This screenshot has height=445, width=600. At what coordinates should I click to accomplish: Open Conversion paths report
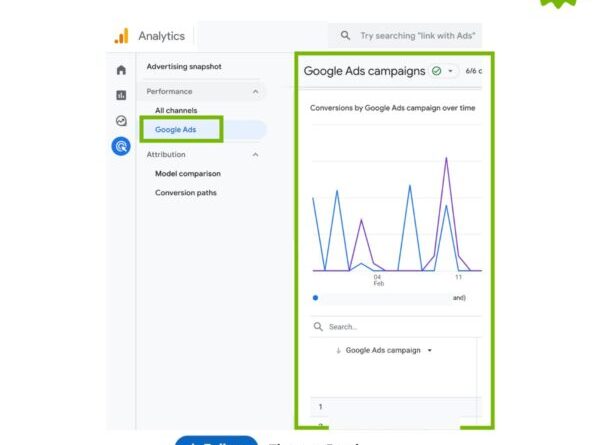[186, 193]
